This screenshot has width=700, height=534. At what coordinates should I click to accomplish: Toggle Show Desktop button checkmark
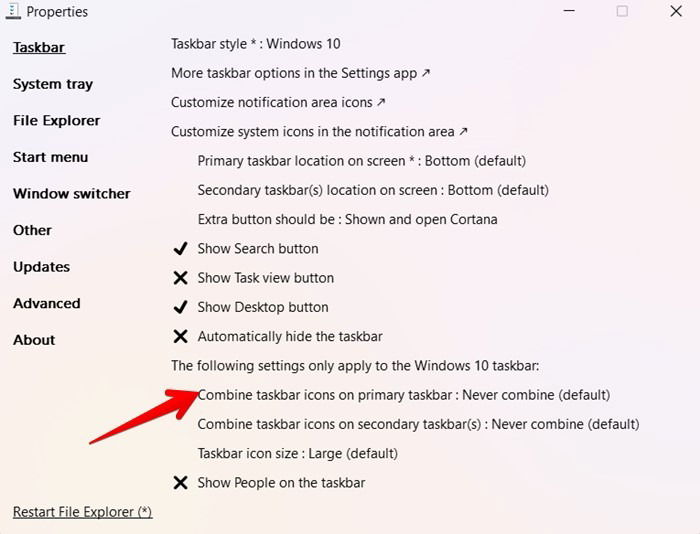180,307
